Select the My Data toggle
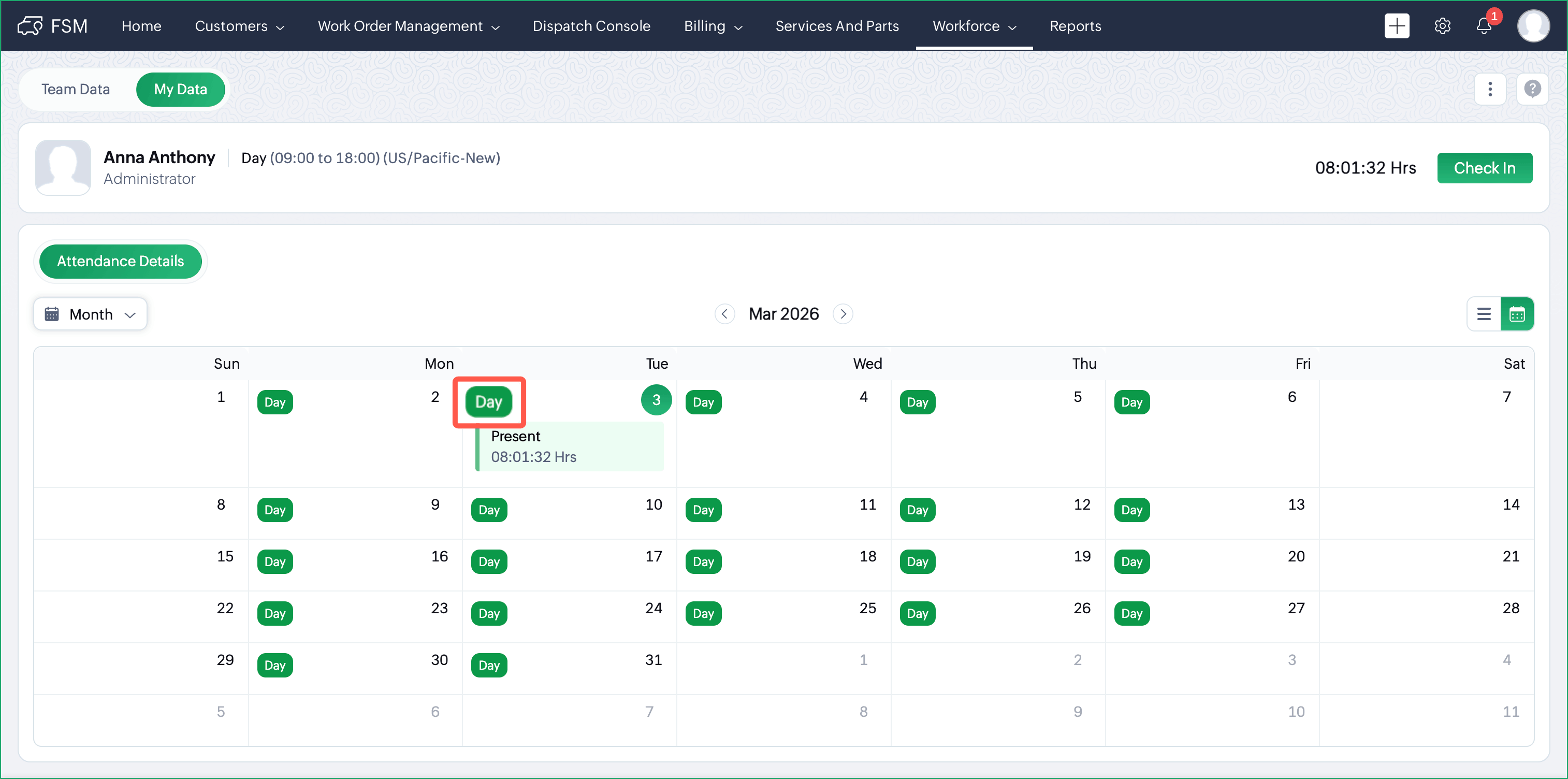Image resolution: width=1568 pixels, height=779 pixels. pos(180,90)
